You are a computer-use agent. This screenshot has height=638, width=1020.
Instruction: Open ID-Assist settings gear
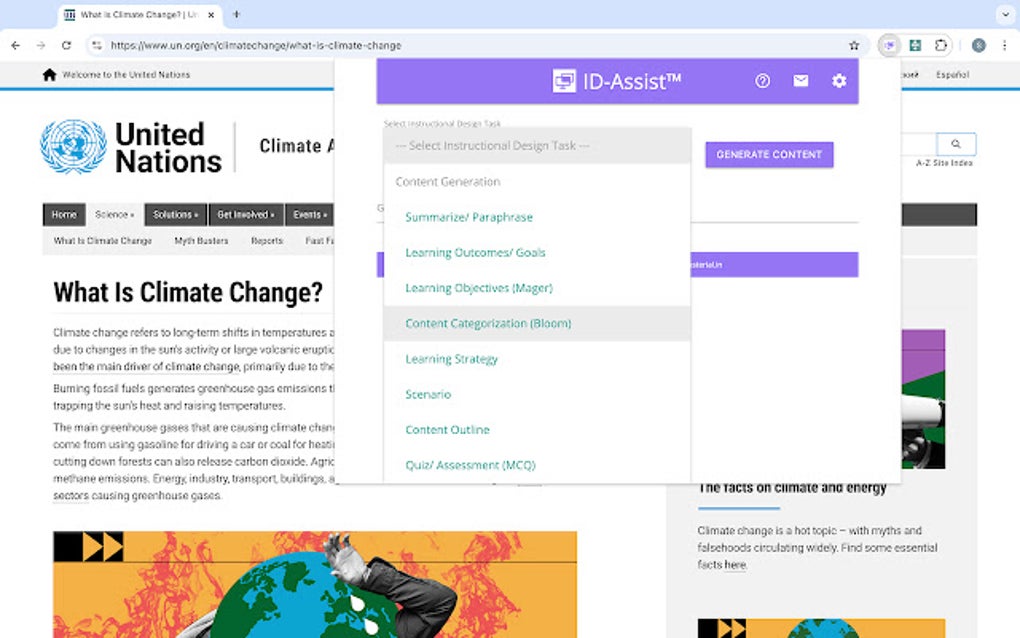click(x=838, y=82)
